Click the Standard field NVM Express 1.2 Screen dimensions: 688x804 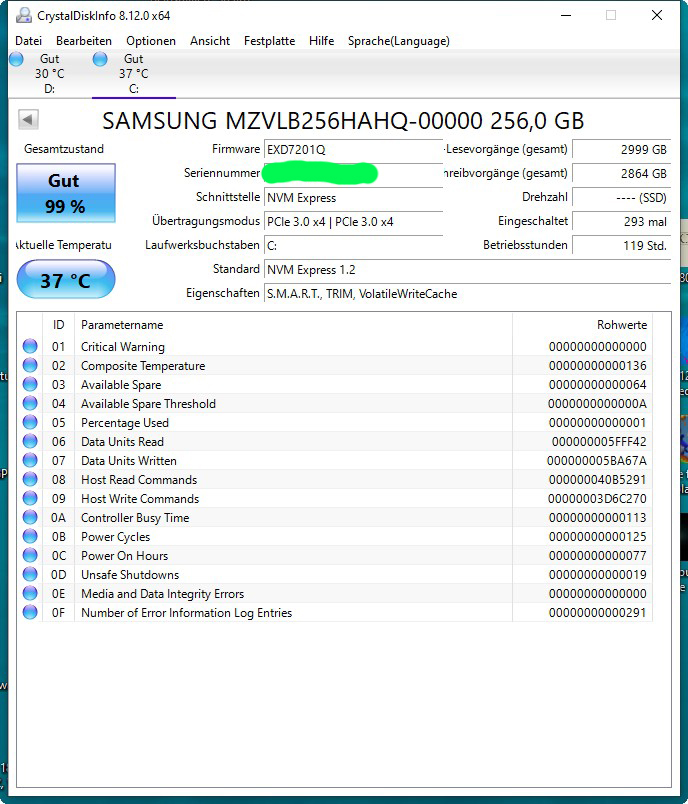[x=467, y=270]
